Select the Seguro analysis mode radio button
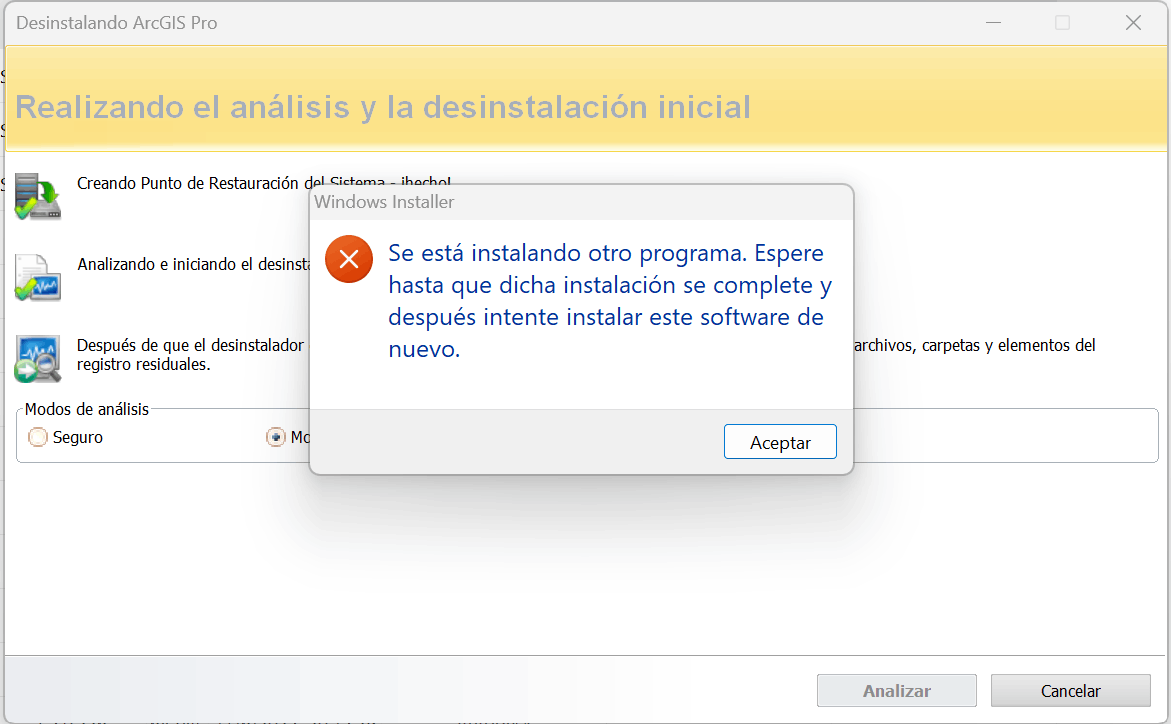 pyautogui.click(x=37, y=437)
